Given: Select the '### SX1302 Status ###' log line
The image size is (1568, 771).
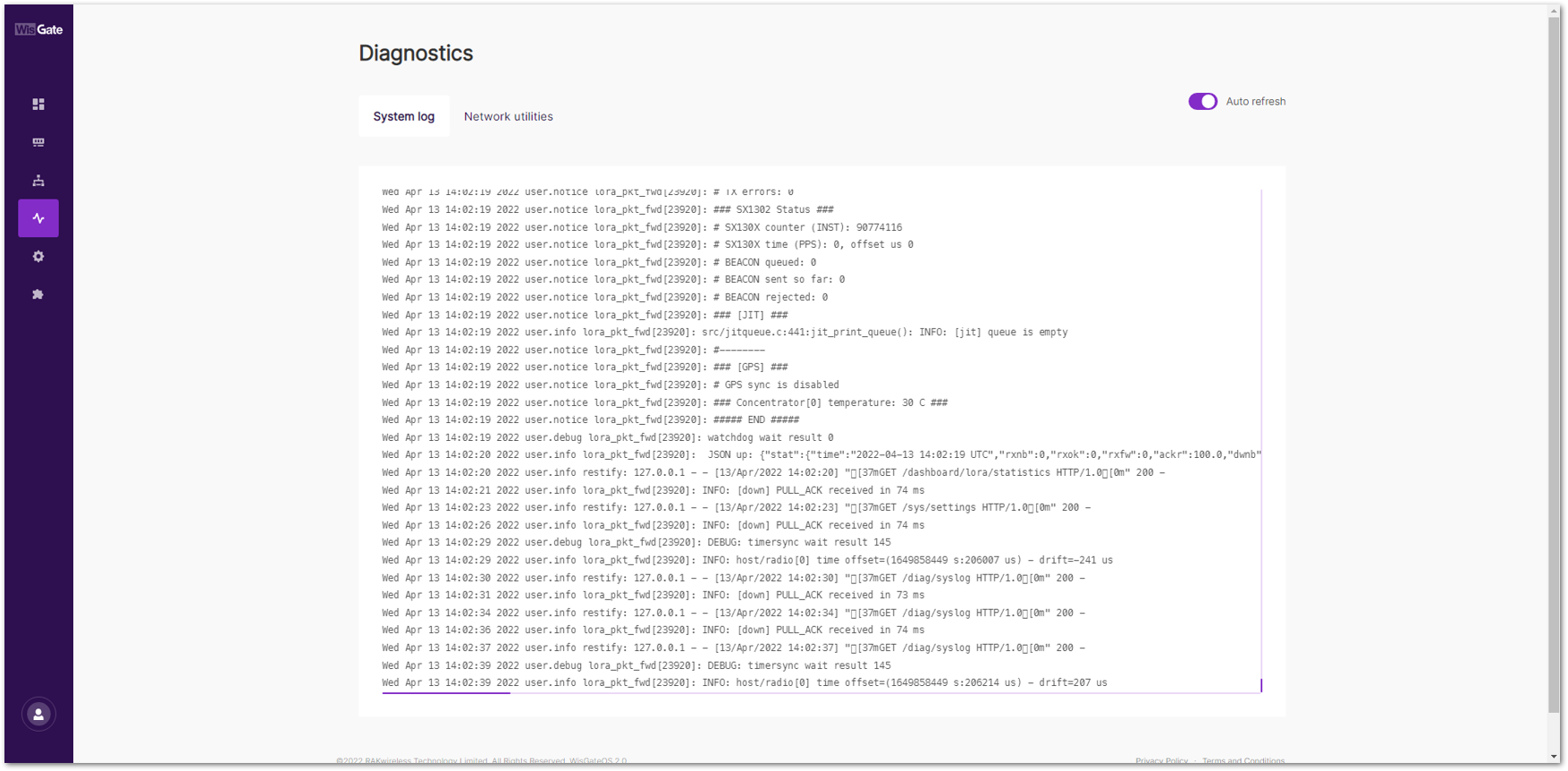Looking at the screenshot, I should [x=608, y=209].
